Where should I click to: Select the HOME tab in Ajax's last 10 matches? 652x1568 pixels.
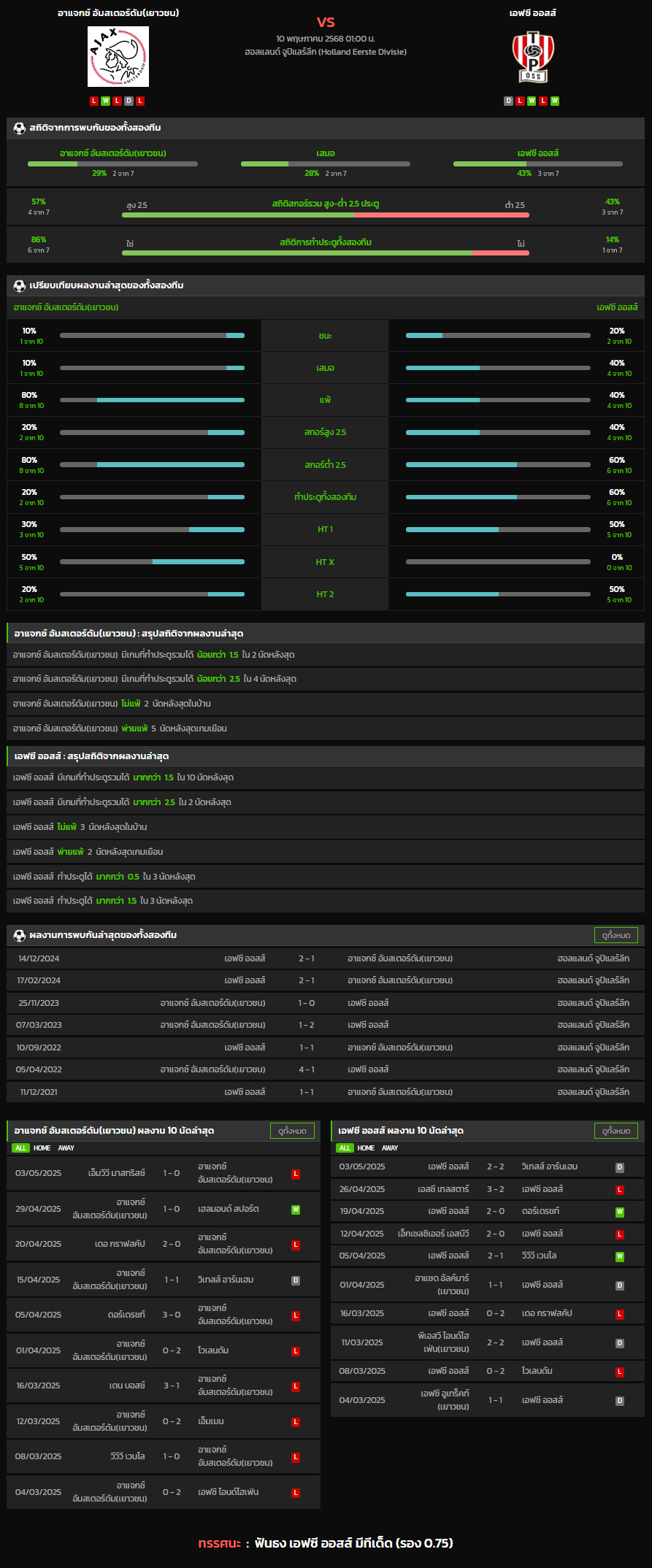pyautogui.click(x=42, y=1148)
